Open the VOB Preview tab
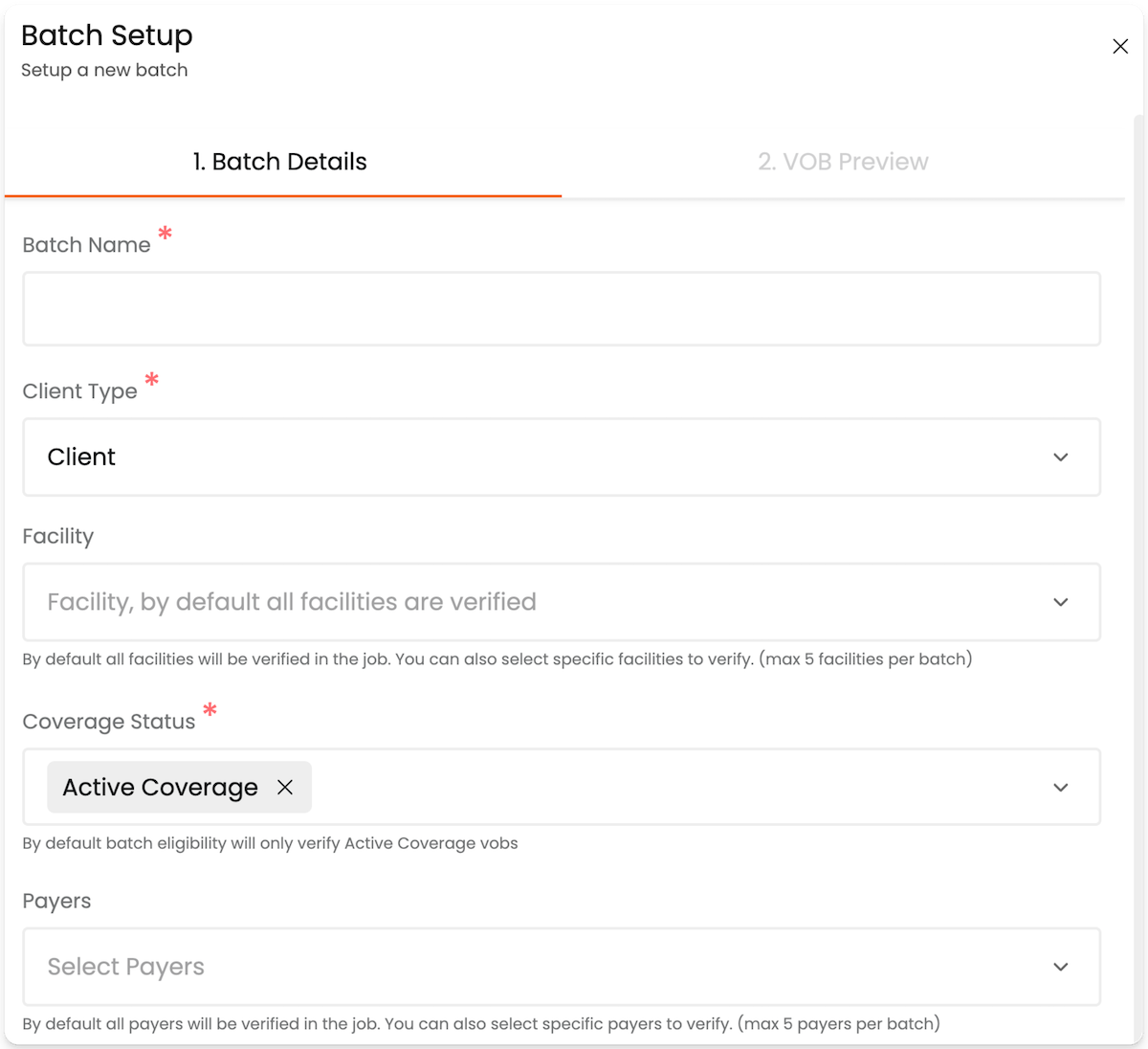 [843, 162]
